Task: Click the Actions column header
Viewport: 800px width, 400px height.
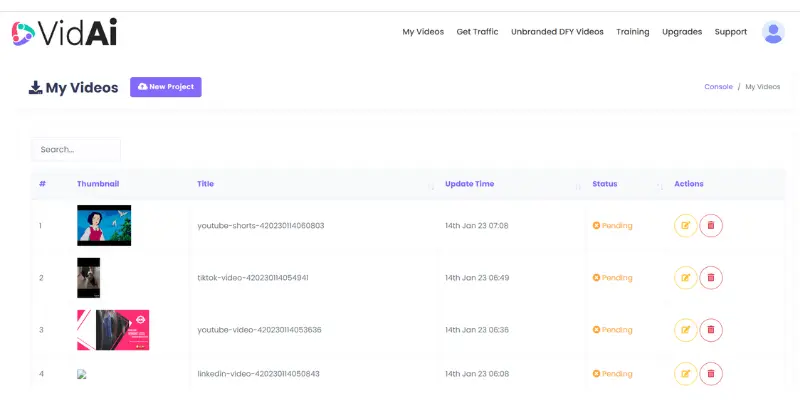Action: [689, 184]
